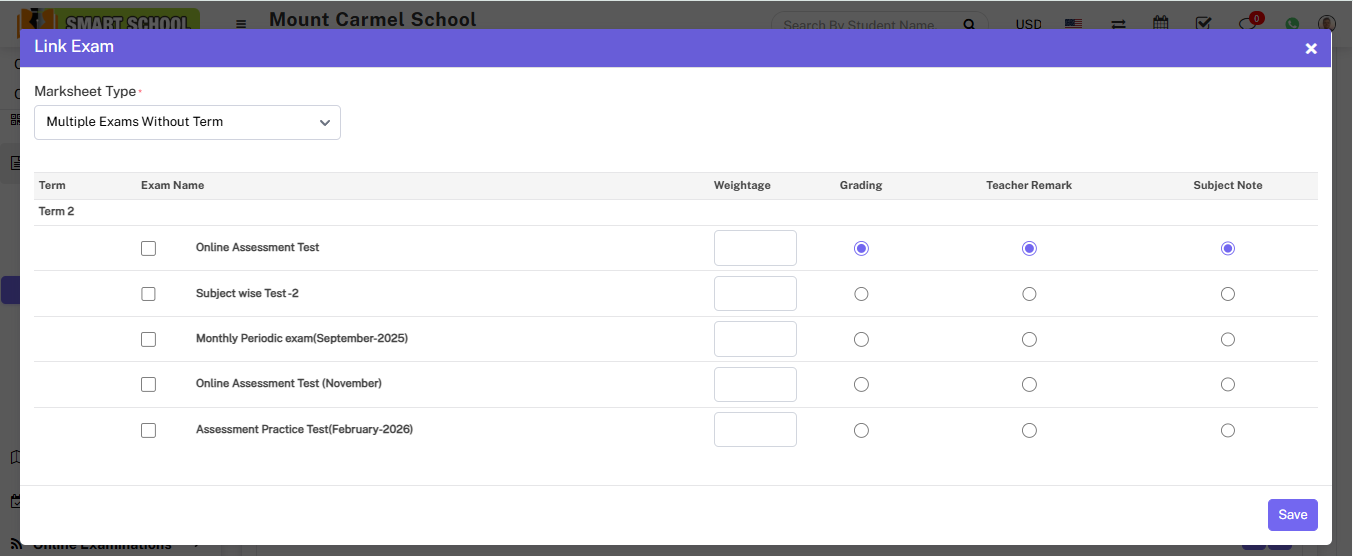
Task: Tick the Subject wise Test -2 checkbox
Action: click(x=149, y=294)
